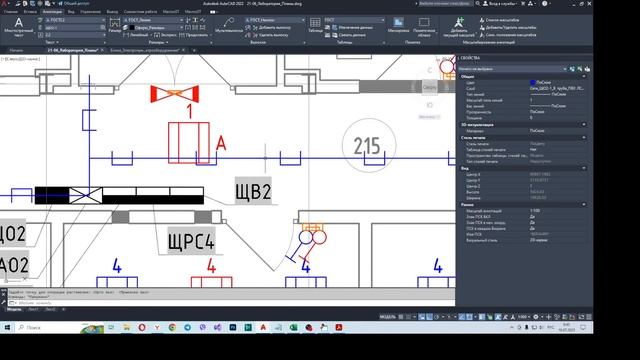This screenshot has height=360, width=640.
Task: Open the text style dropdown in Text panel
Action: tap(75, 20)
